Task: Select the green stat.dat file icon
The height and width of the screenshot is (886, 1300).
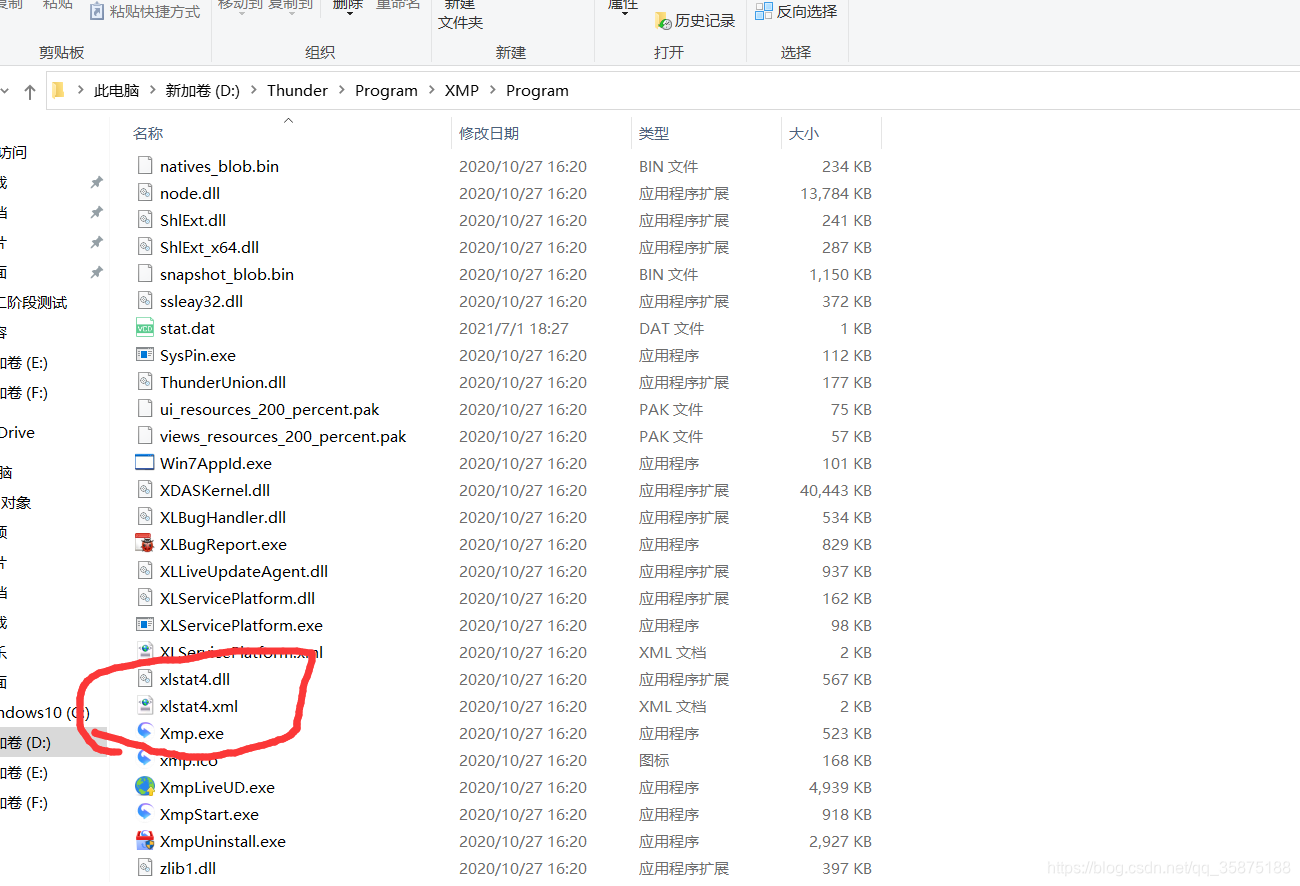Action: click(x=145, y=328)
